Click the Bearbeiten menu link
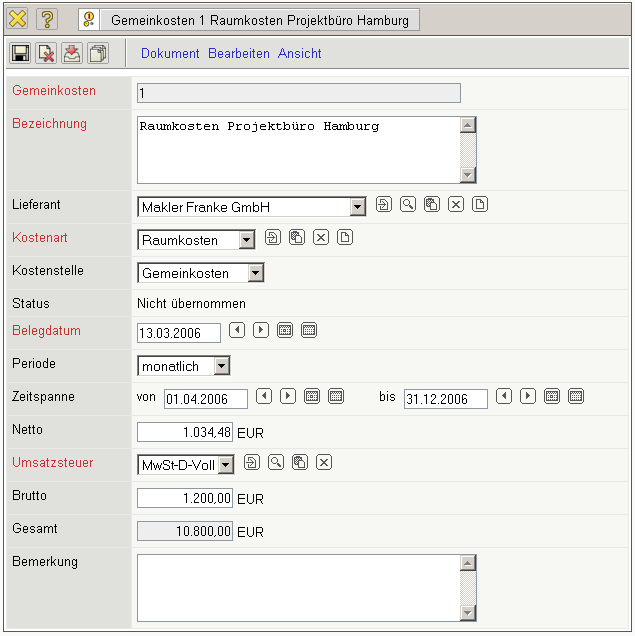The width and height of the screenshot is (635, 636). coord(239,54)
